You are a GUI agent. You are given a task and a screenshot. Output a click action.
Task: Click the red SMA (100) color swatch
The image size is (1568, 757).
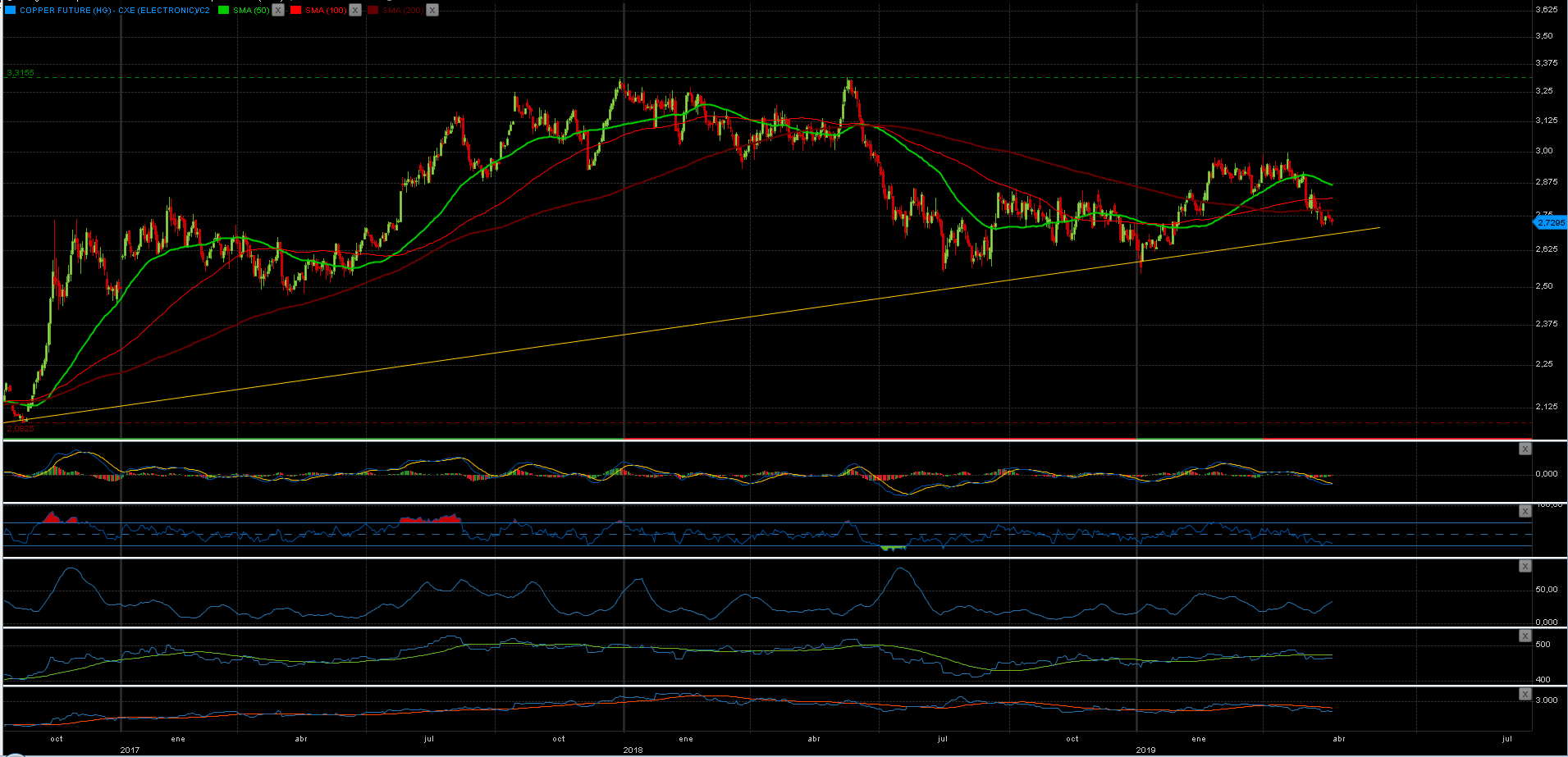[x=296, y=10]
